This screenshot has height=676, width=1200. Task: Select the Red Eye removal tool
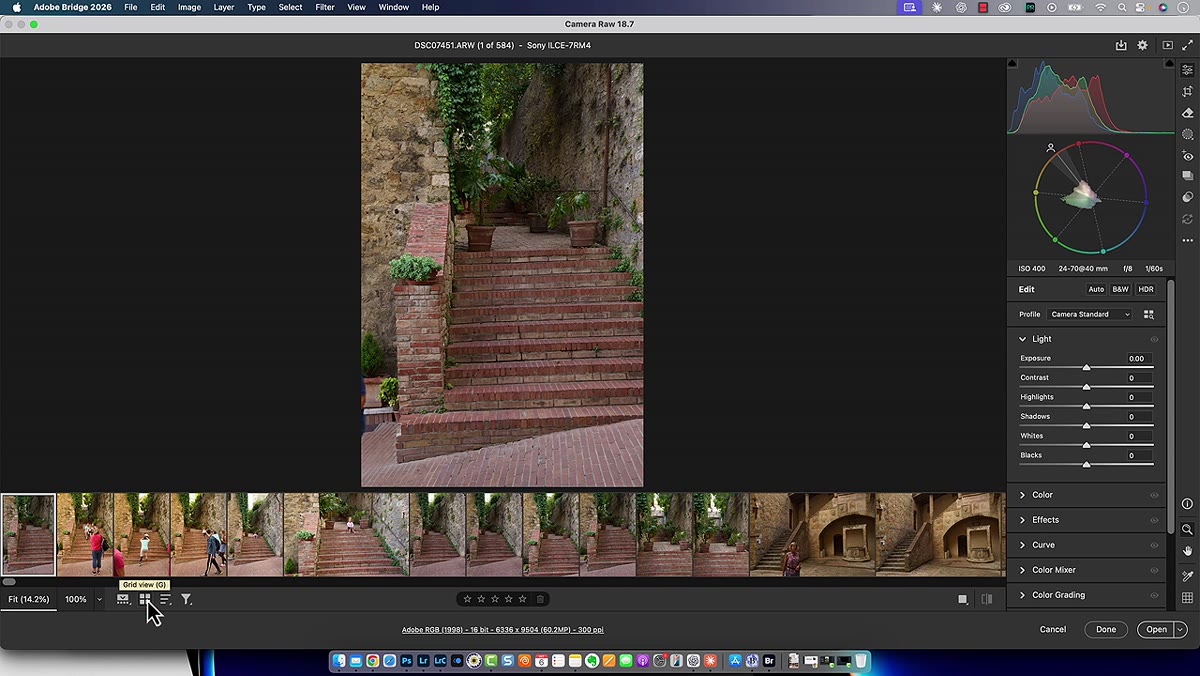coord(1188,156)
